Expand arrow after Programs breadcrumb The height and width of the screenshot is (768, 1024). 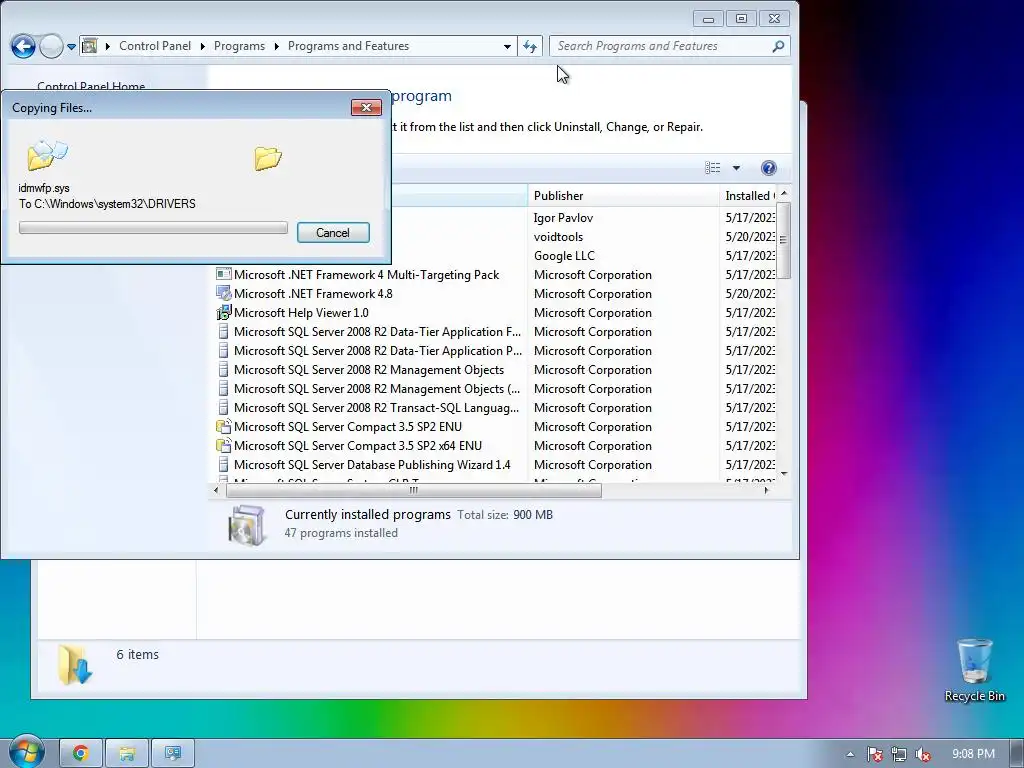pyautogui.click(x=276, y=46)
